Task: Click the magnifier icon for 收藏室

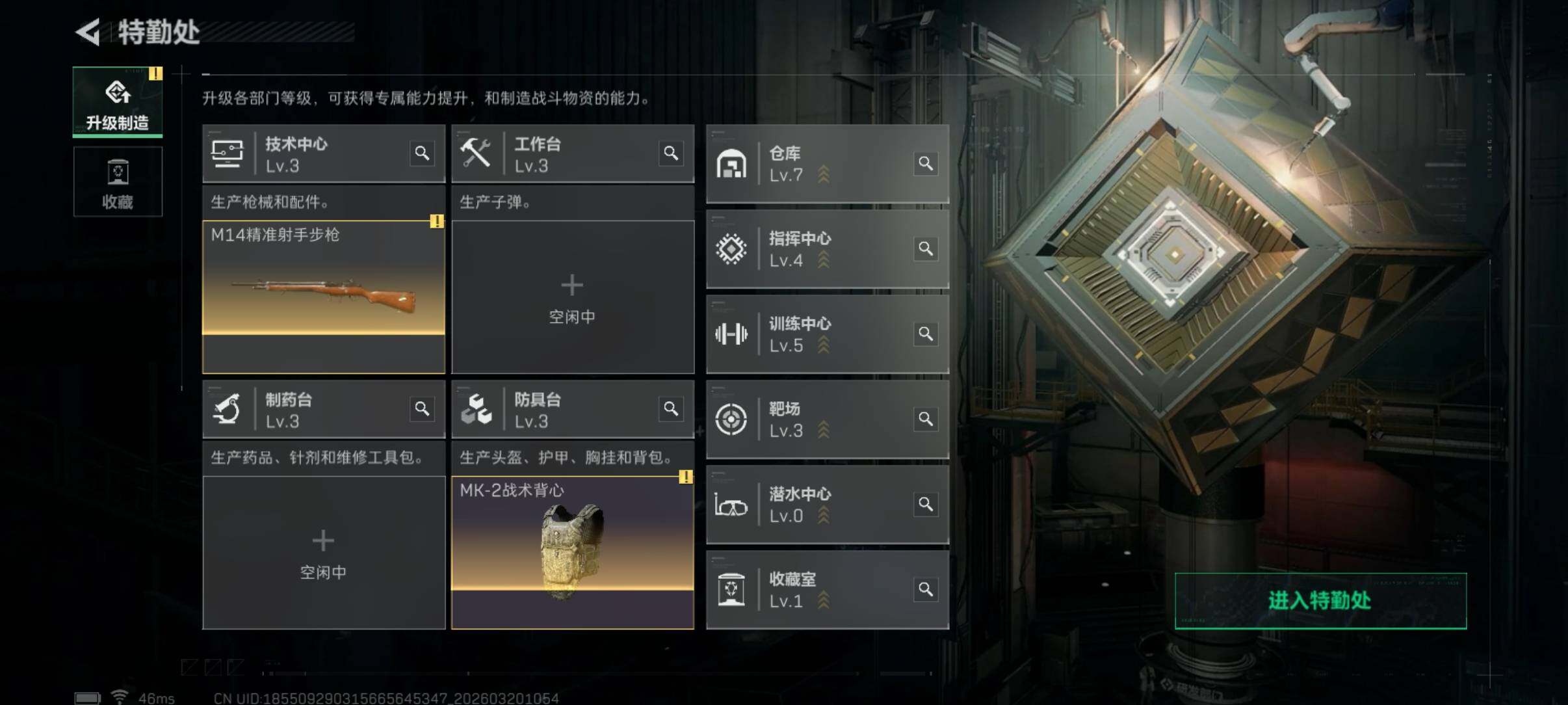Action: coord(926,589)
